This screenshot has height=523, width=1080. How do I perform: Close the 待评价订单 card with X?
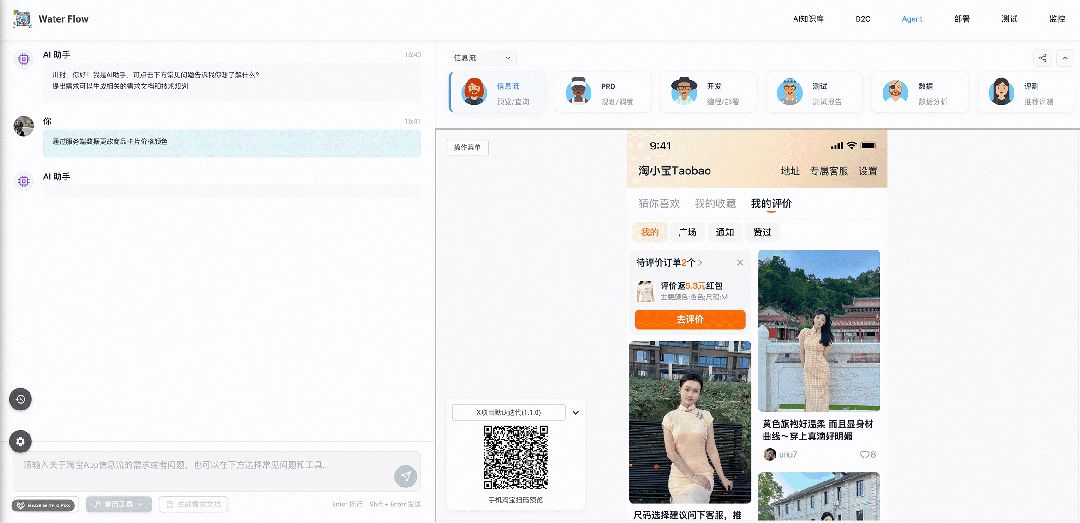tap(740, 263)
